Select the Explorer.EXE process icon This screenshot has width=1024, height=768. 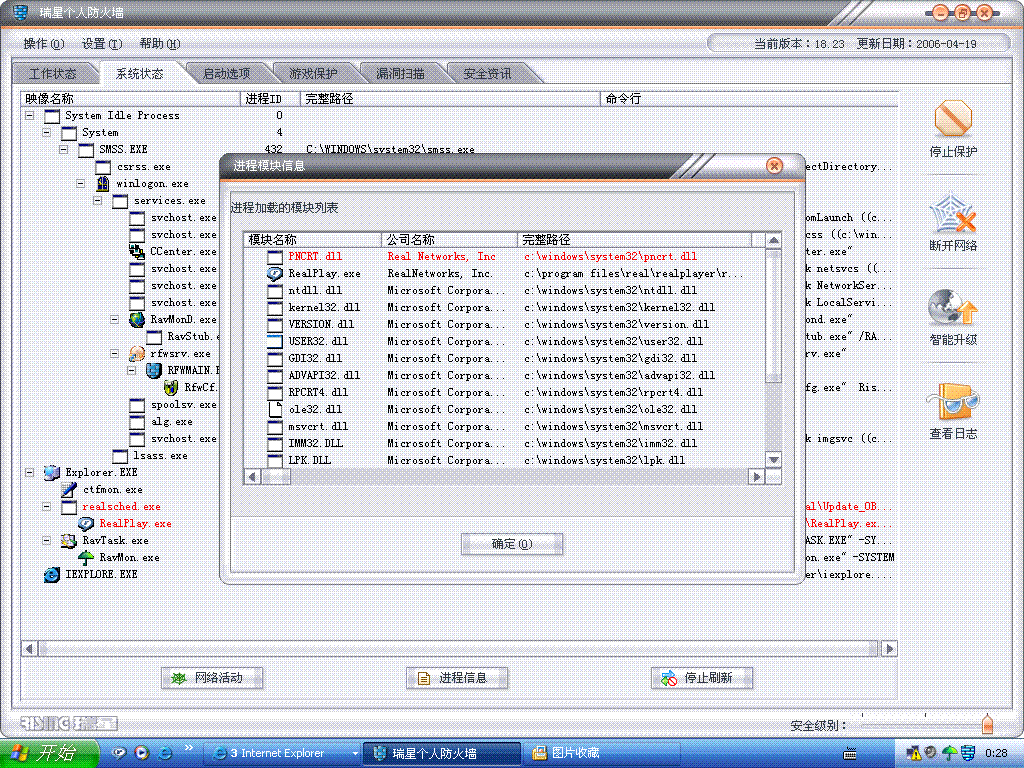click(52, 472)
